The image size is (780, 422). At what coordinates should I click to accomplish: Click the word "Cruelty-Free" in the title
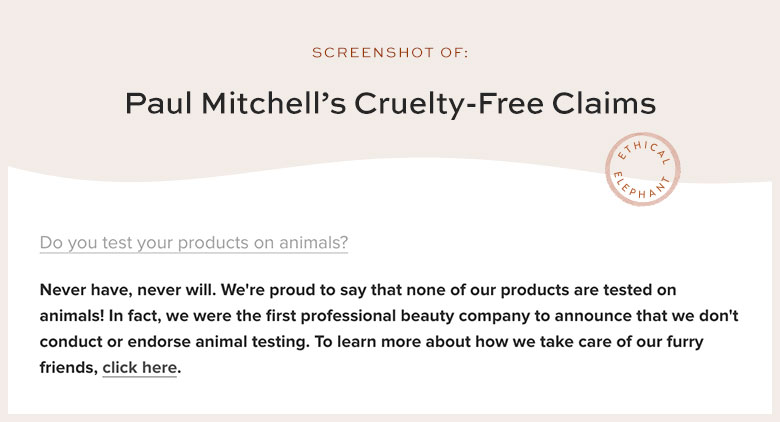(x=449, y=104)
